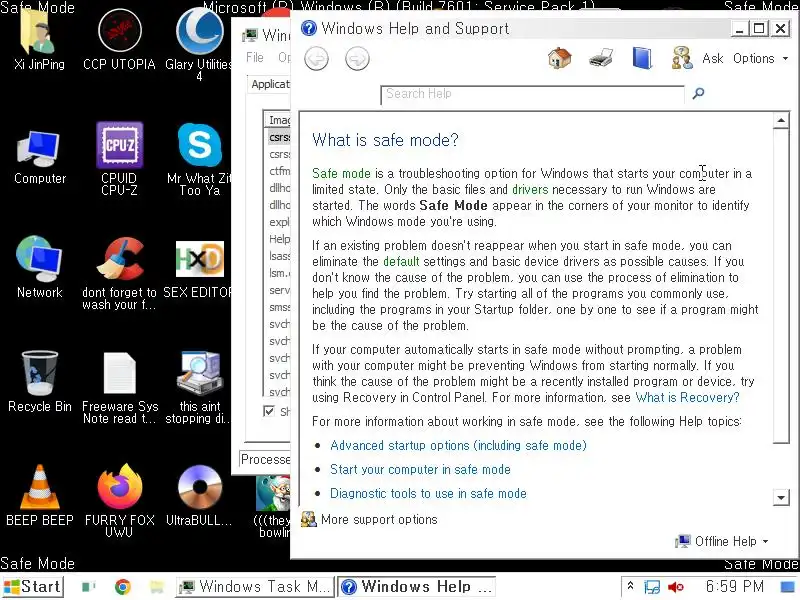Launch Chrome from the taskbar

tap(122, 587)
